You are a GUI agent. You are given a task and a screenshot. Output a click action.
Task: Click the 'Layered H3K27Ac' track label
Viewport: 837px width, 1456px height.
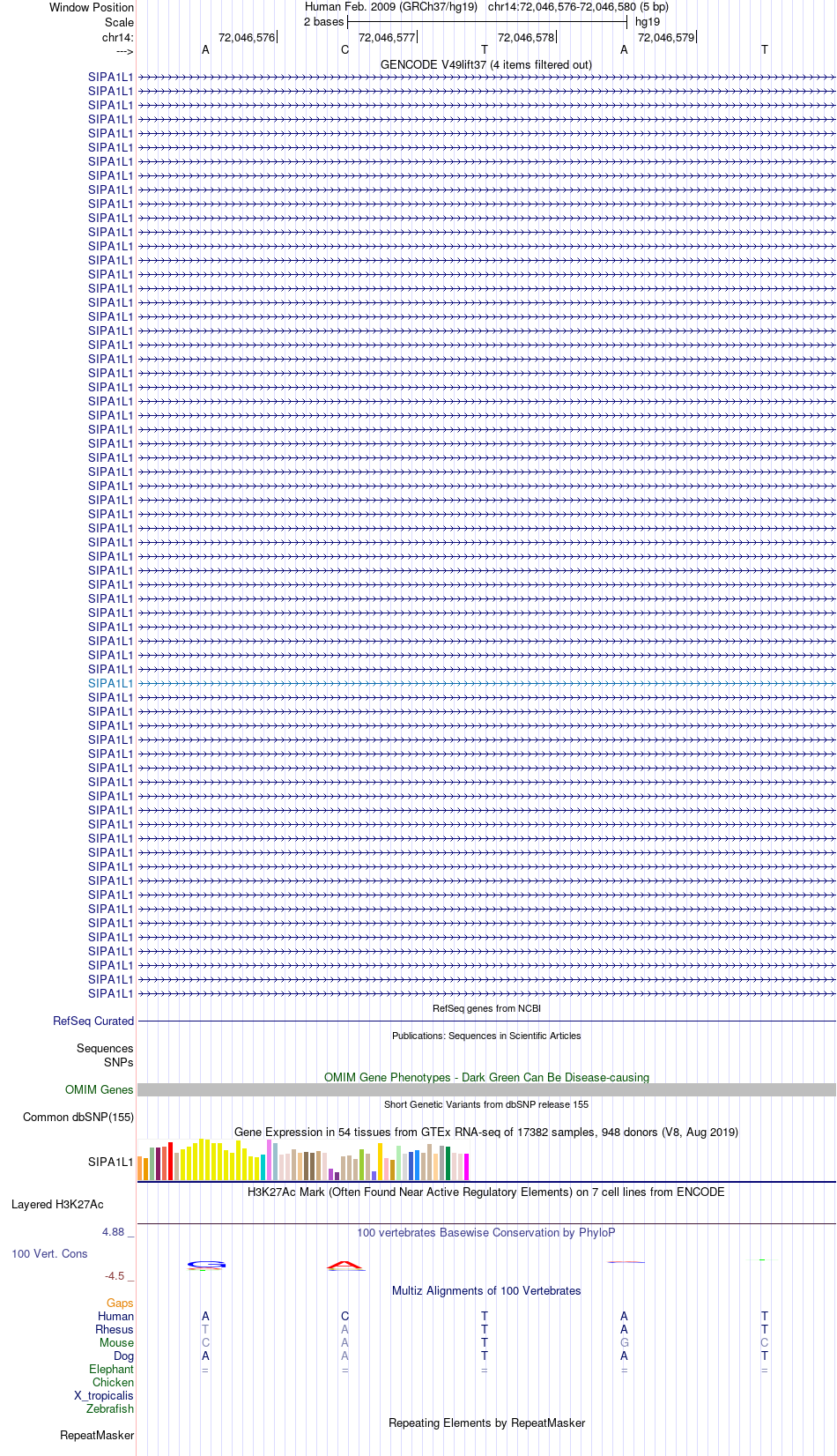[57, 1204]
